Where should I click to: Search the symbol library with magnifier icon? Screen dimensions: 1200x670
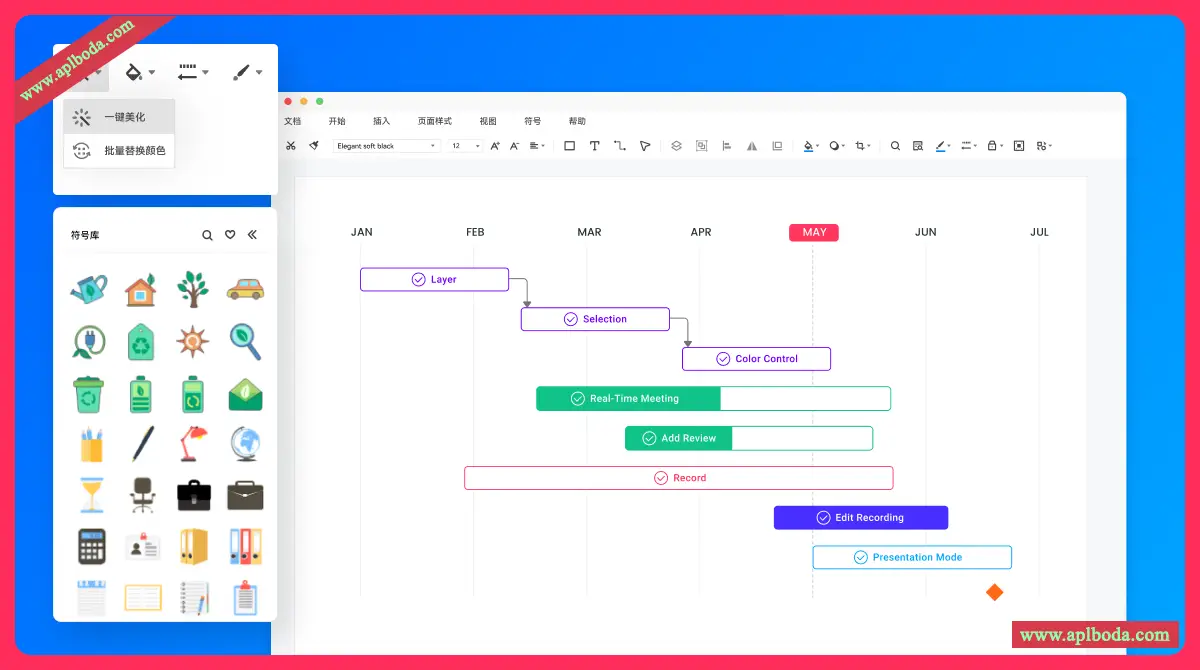[x=207, y=235]
